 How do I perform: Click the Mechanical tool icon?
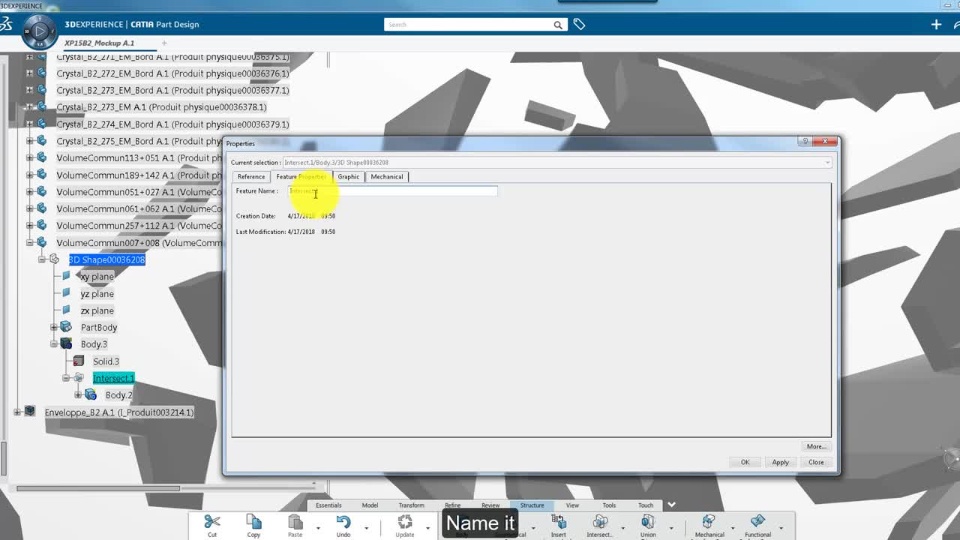709,522
